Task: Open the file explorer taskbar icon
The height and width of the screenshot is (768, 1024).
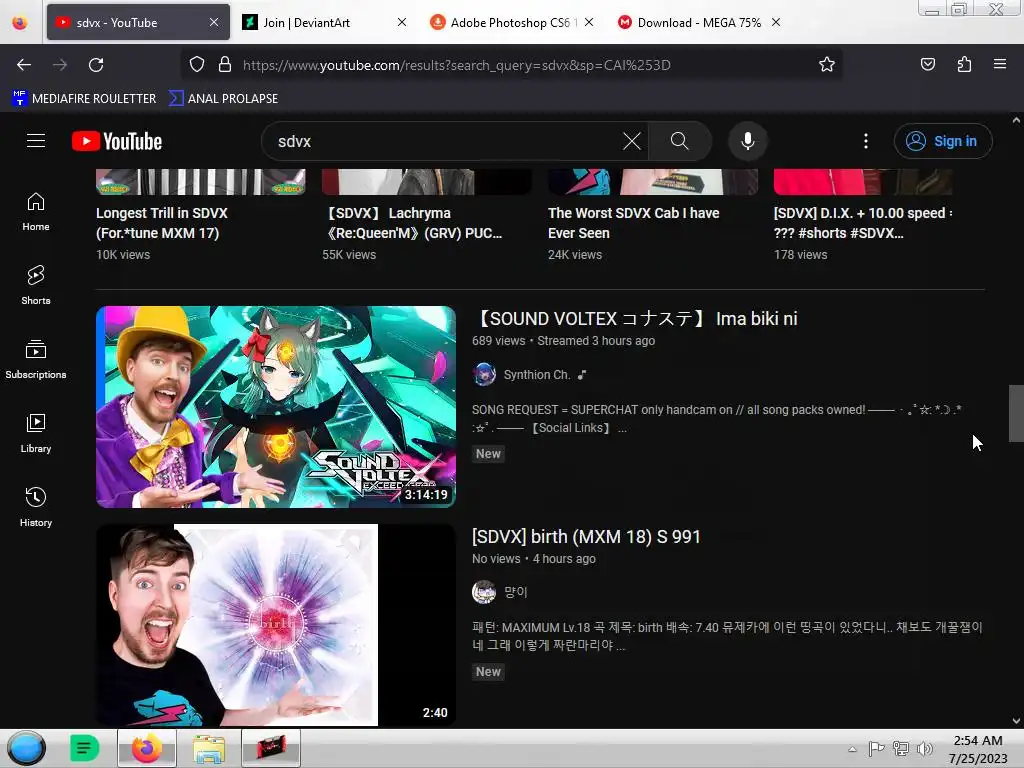Action: tap(209, 748)
